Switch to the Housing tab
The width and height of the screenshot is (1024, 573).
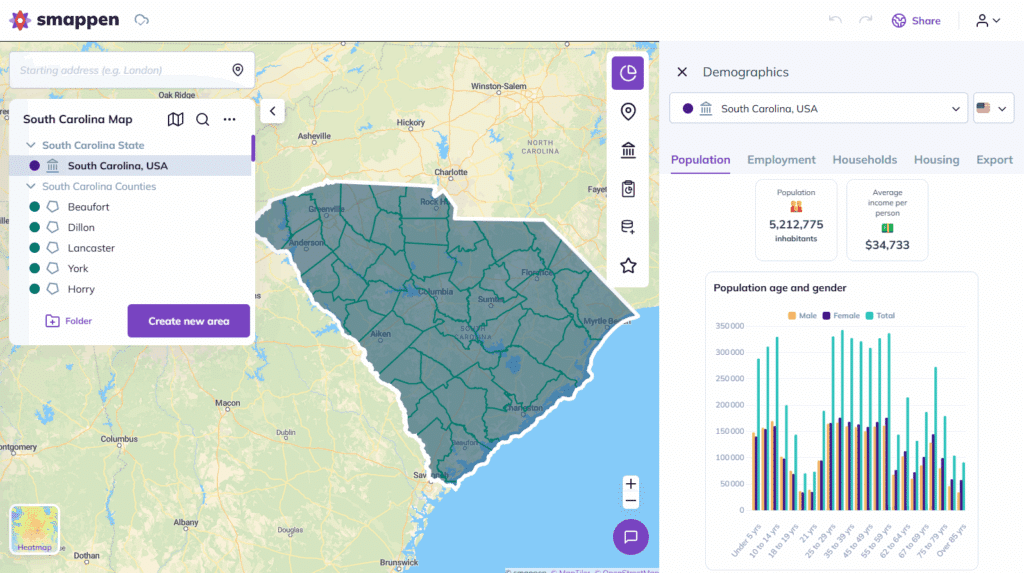click(x=936, y=160)
